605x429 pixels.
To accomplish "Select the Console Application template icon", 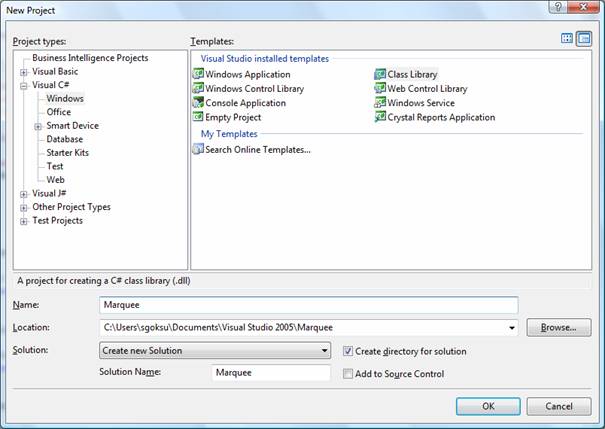I will (198, 103).
